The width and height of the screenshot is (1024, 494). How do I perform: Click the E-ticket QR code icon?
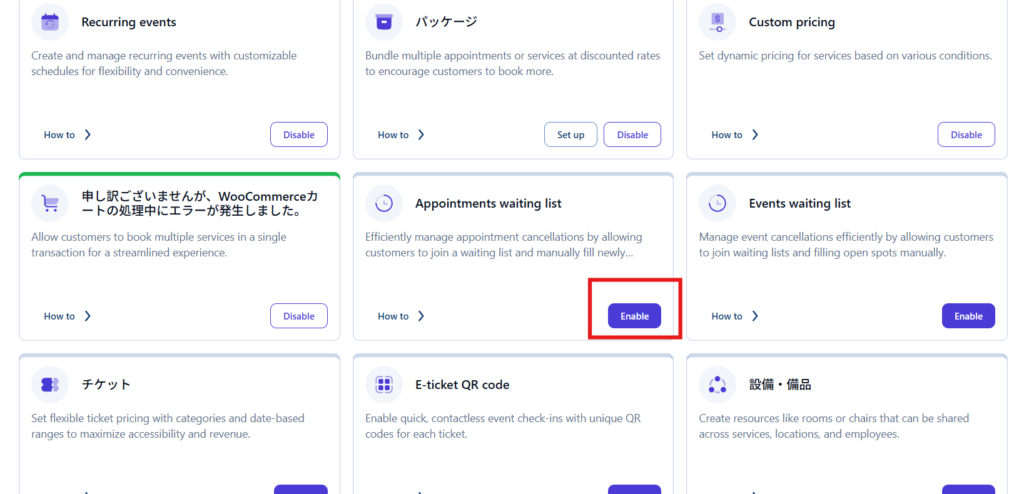[384, 385]
